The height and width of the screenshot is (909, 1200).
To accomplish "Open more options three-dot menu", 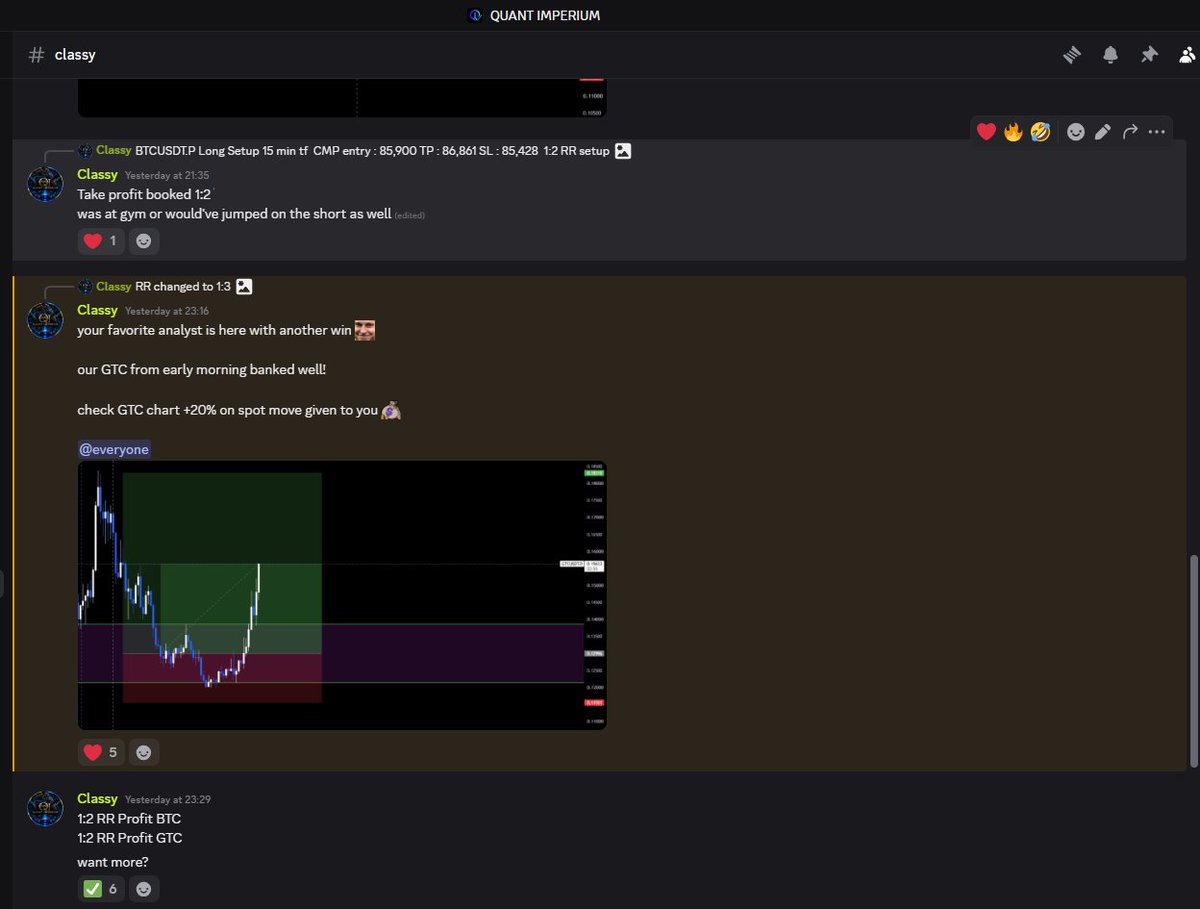I will tap(1157, 131).
